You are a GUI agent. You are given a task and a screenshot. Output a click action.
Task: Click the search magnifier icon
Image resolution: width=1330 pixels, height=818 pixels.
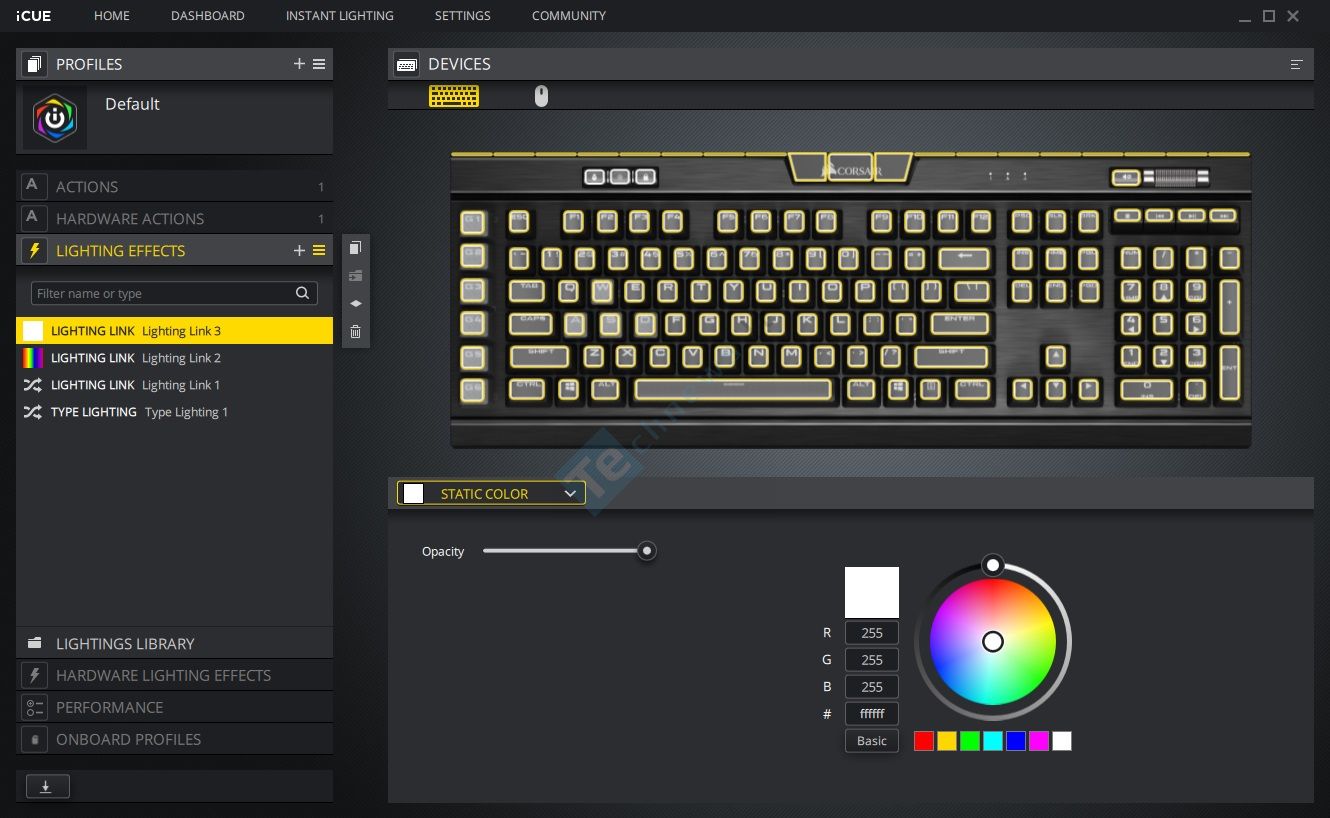point(302,293)
